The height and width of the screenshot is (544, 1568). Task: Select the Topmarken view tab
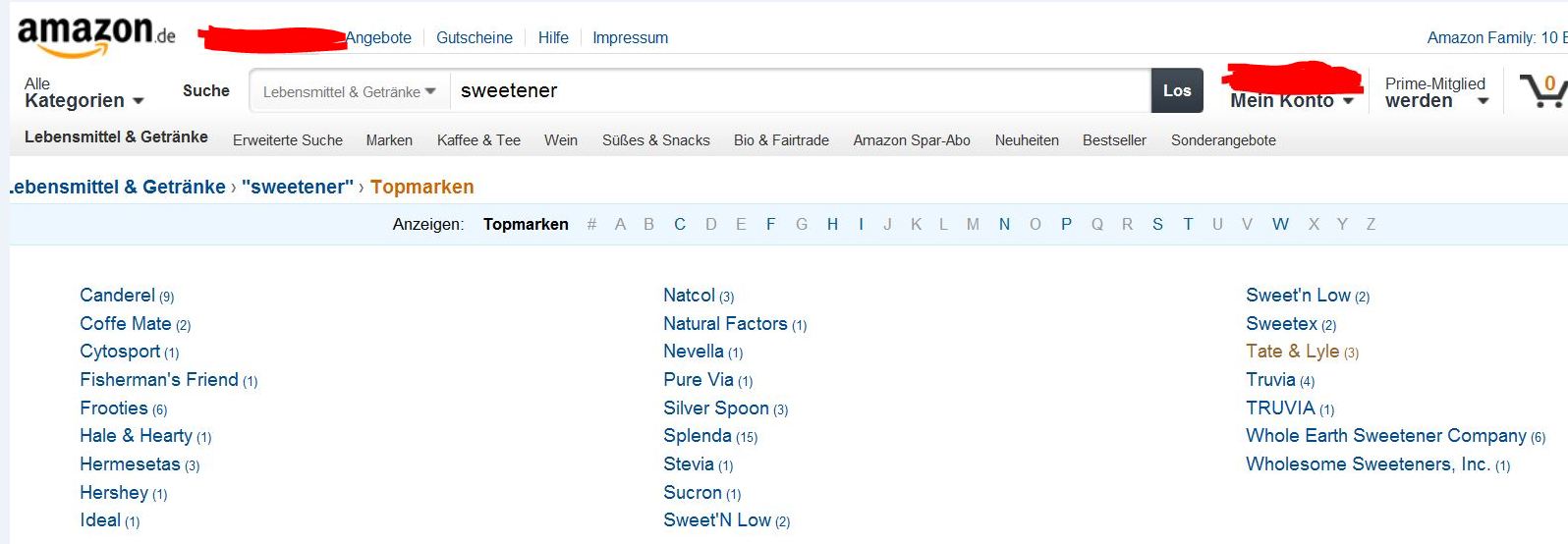[526, 224]
